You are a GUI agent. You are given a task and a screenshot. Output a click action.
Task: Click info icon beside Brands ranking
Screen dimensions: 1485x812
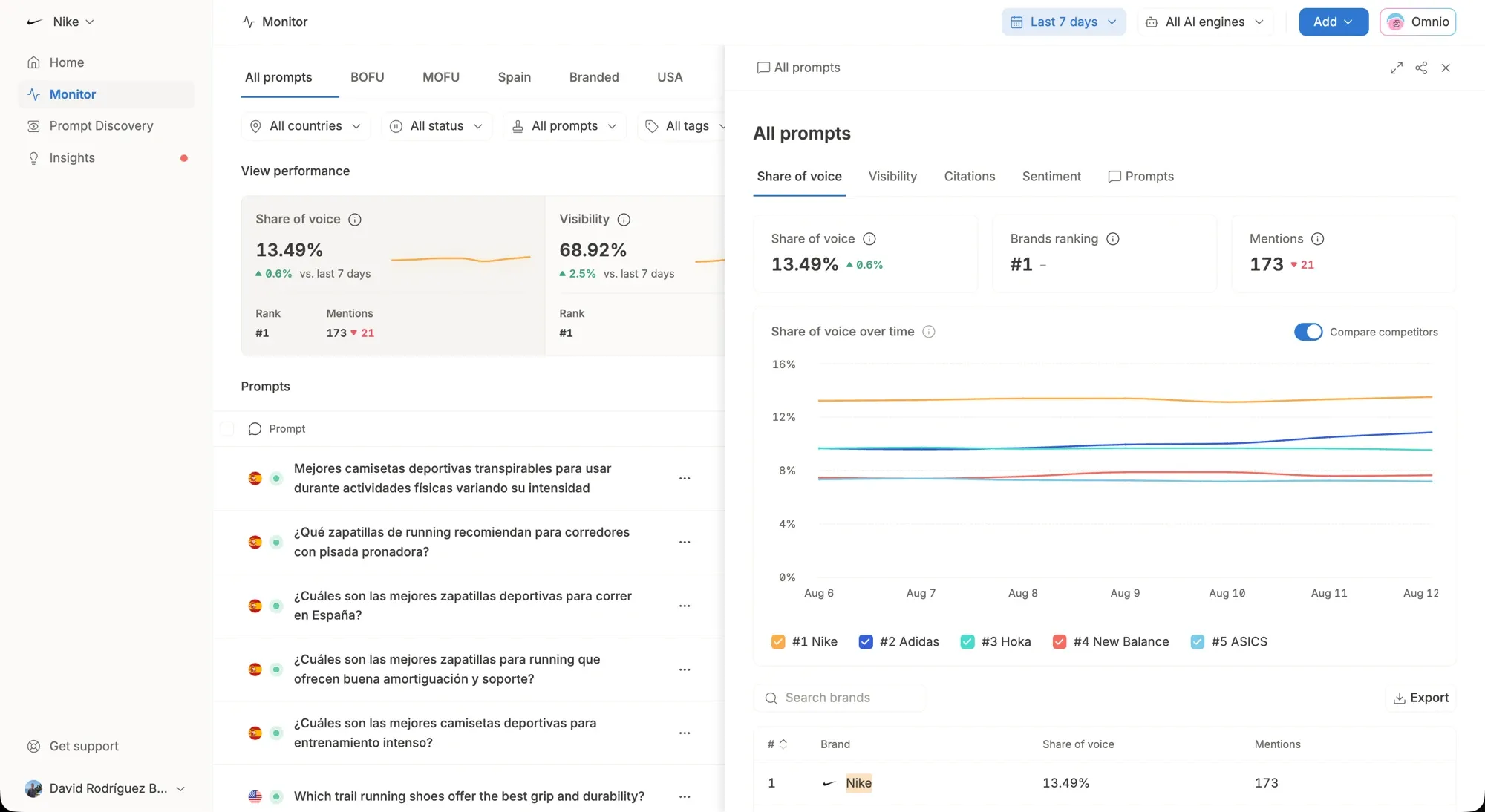tap(1113, 239)
